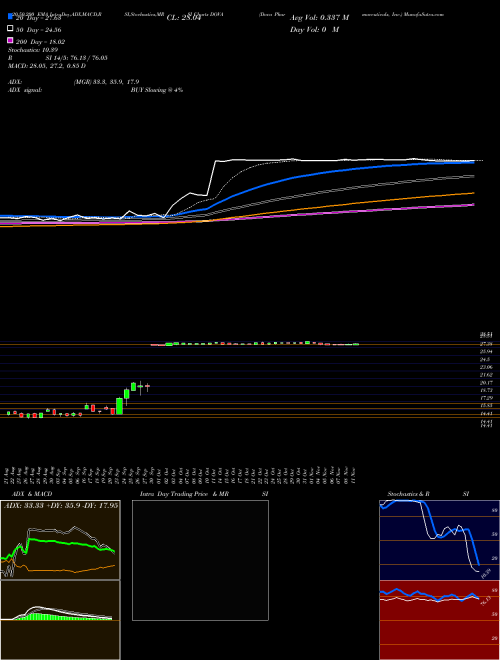Click the blue stochastics mini chart

click(439, 540)
